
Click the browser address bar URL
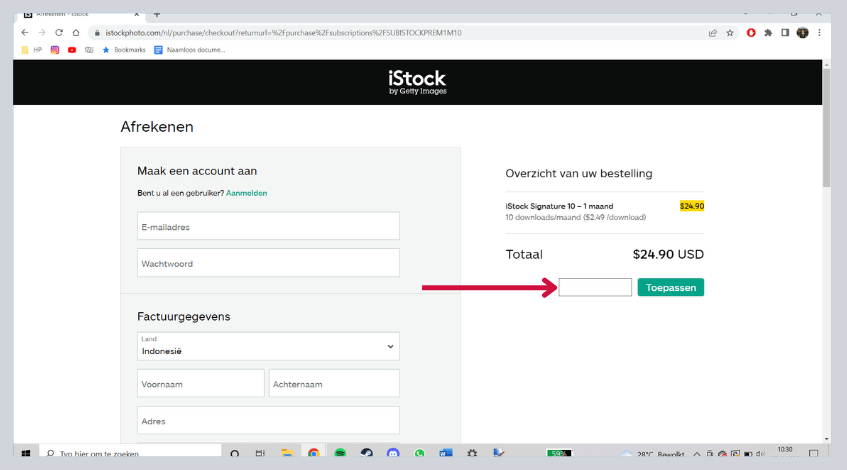pos(283,33)
